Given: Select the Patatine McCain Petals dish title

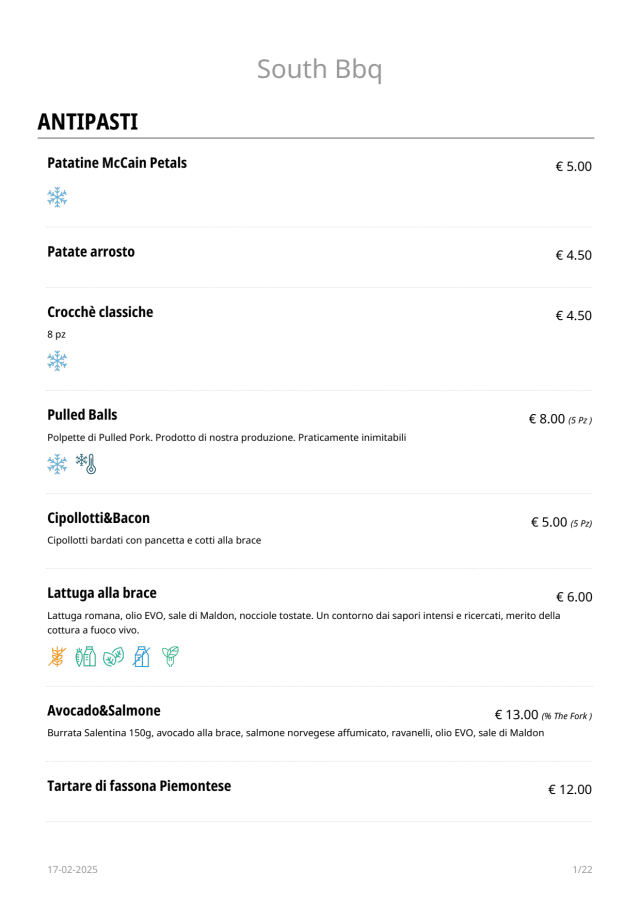Looking at the screenshot, I should pos(117,163).
